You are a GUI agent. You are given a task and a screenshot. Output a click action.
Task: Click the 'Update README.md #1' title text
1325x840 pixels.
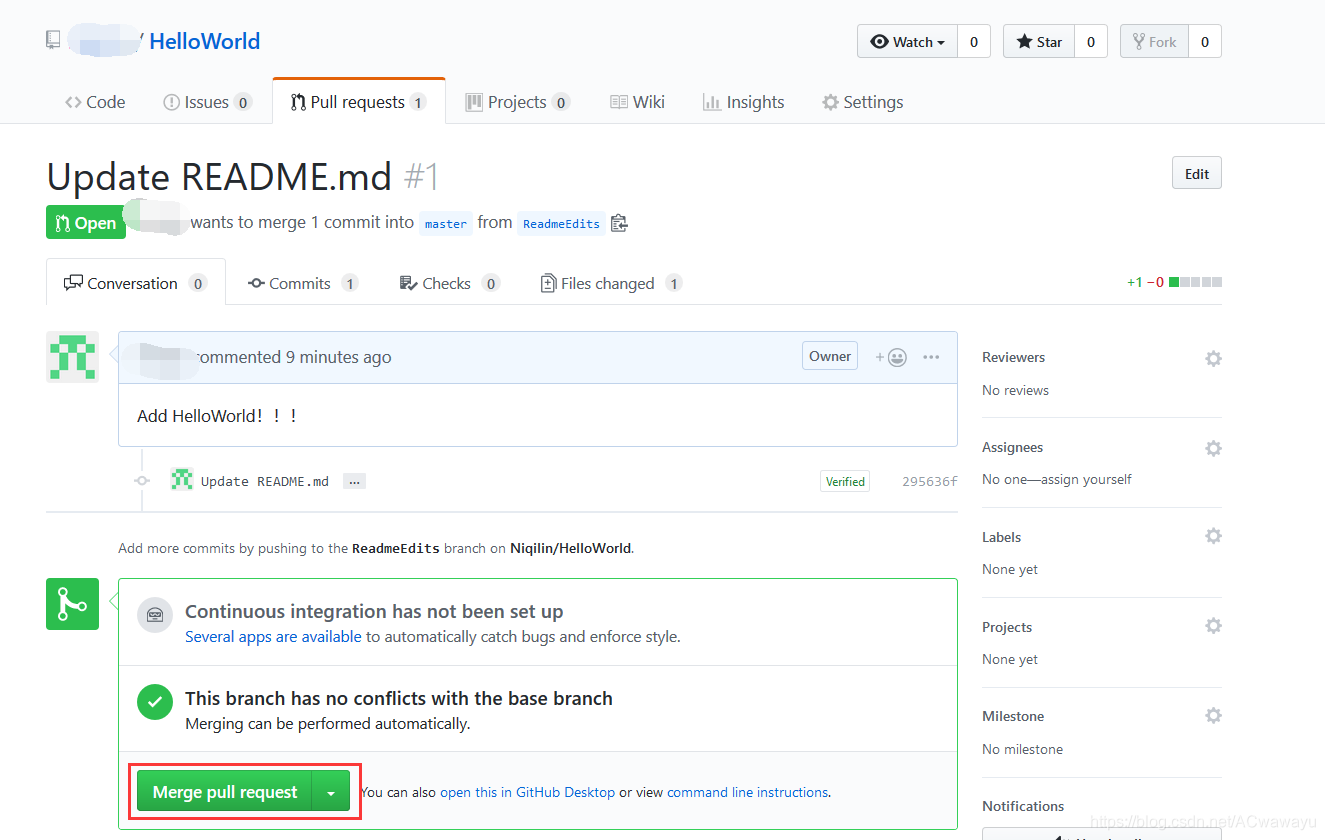click(x=243, y=177)
